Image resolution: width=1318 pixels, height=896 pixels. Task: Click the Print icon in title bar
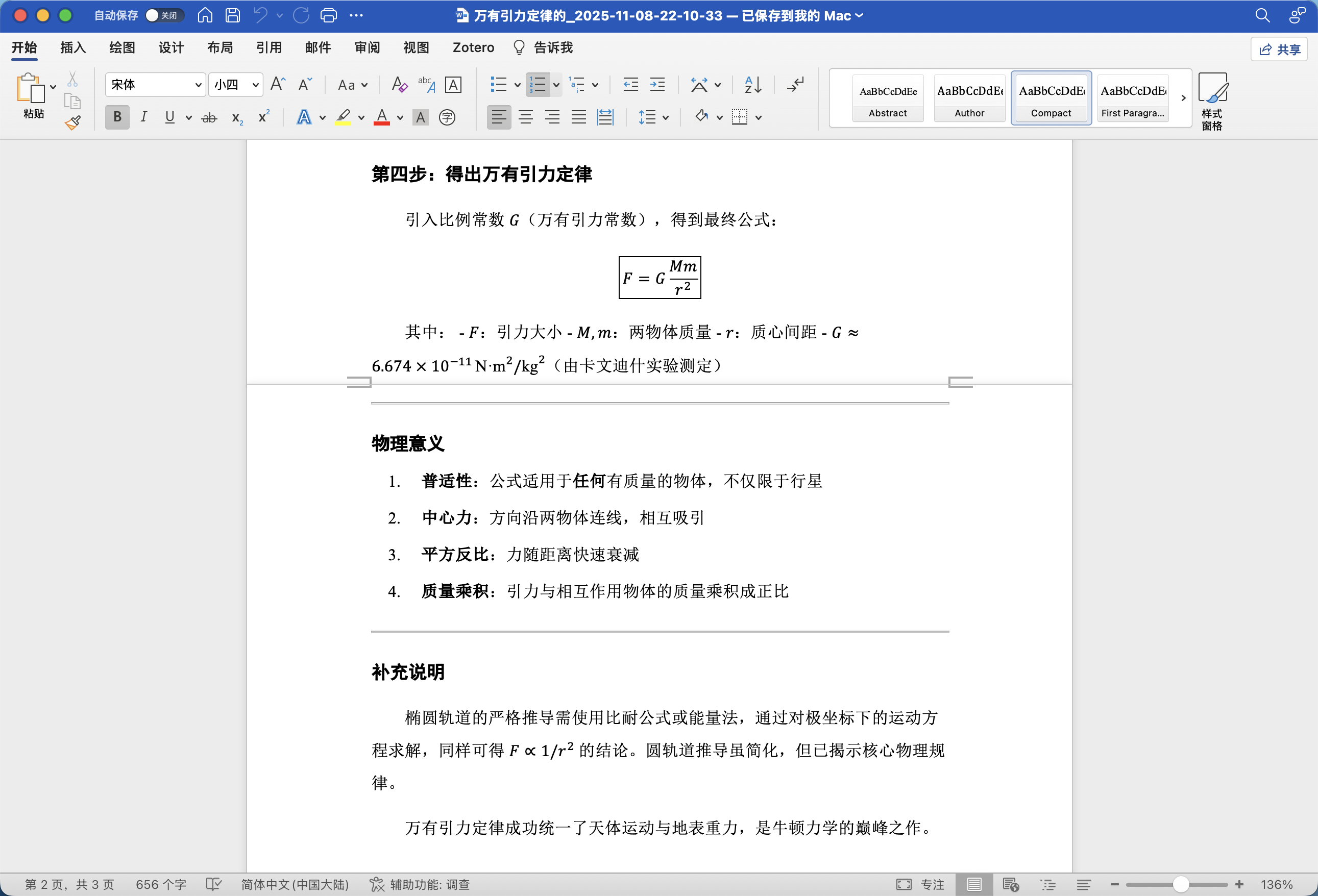point(328,15)
